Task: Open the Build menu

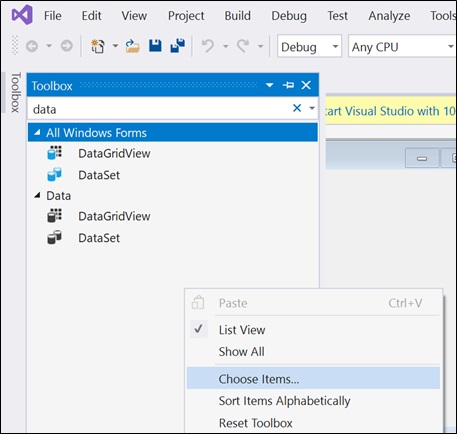Action: pyautogui.click(x=237, y=16)
